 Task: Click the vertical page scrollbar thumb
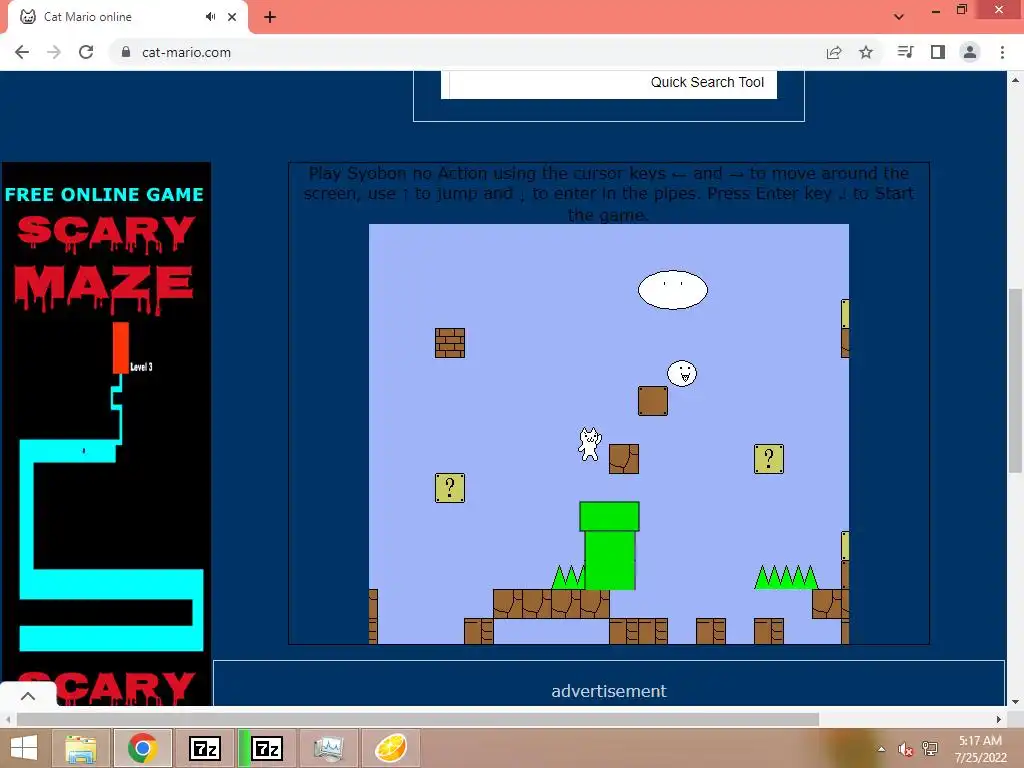(1015, 380)
